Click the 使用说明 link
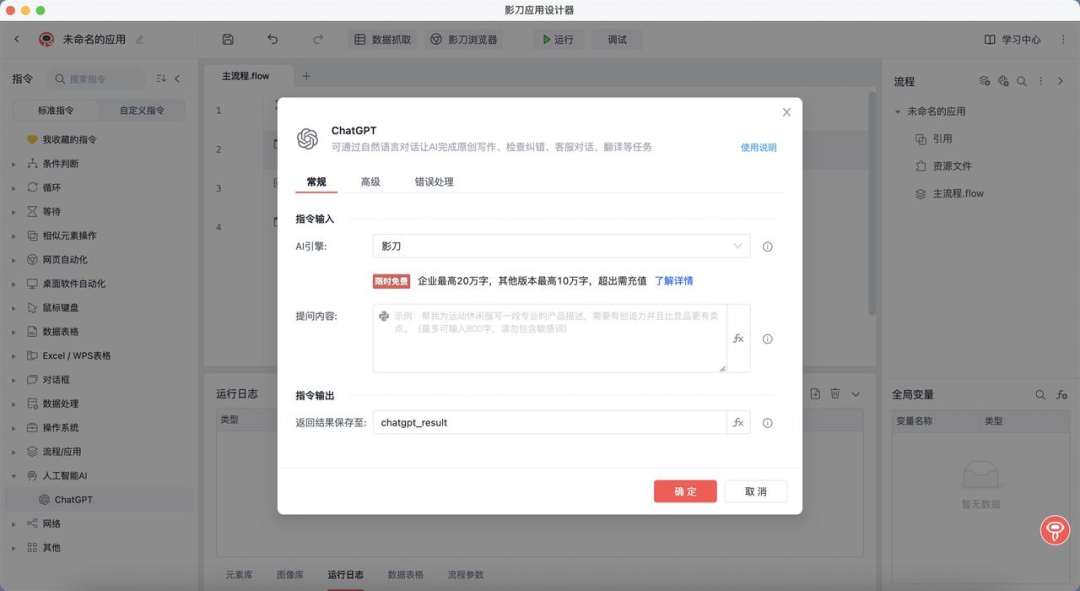The width and height of the screenshot is (1080, 591). coord(758,147)
